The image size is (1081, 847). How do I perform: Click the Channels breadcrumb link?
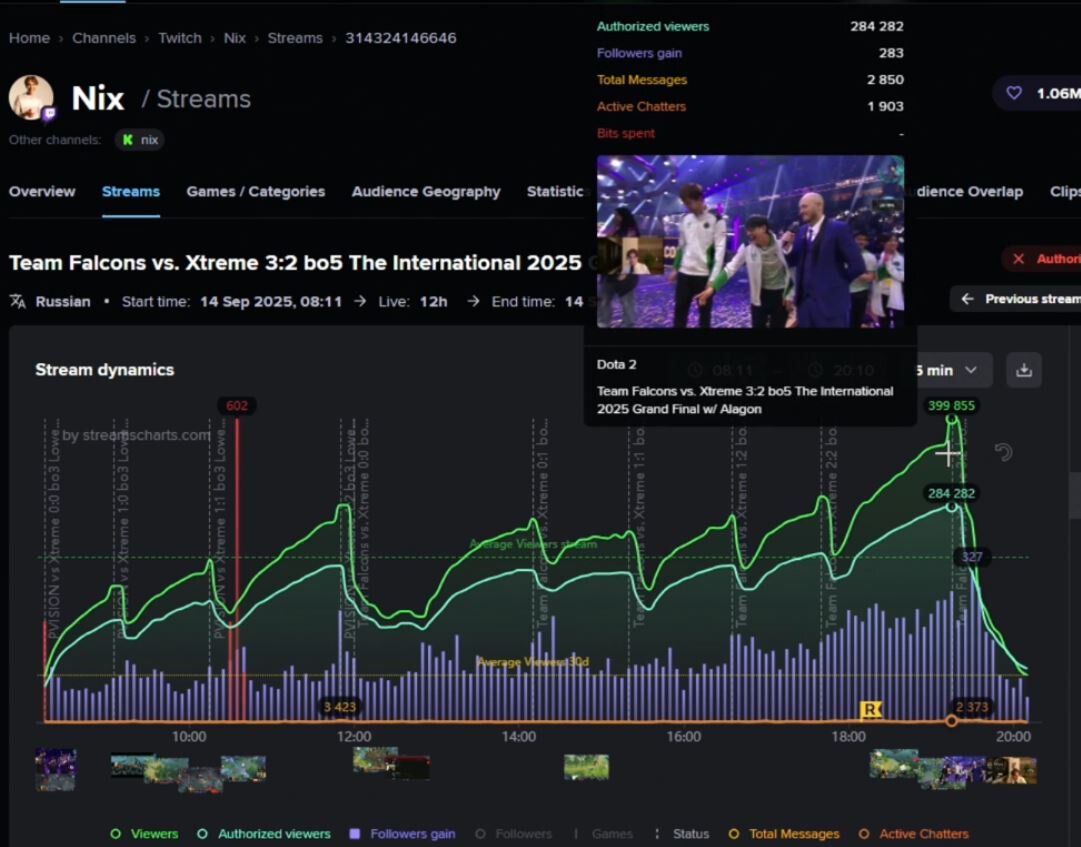pos(104,38)
